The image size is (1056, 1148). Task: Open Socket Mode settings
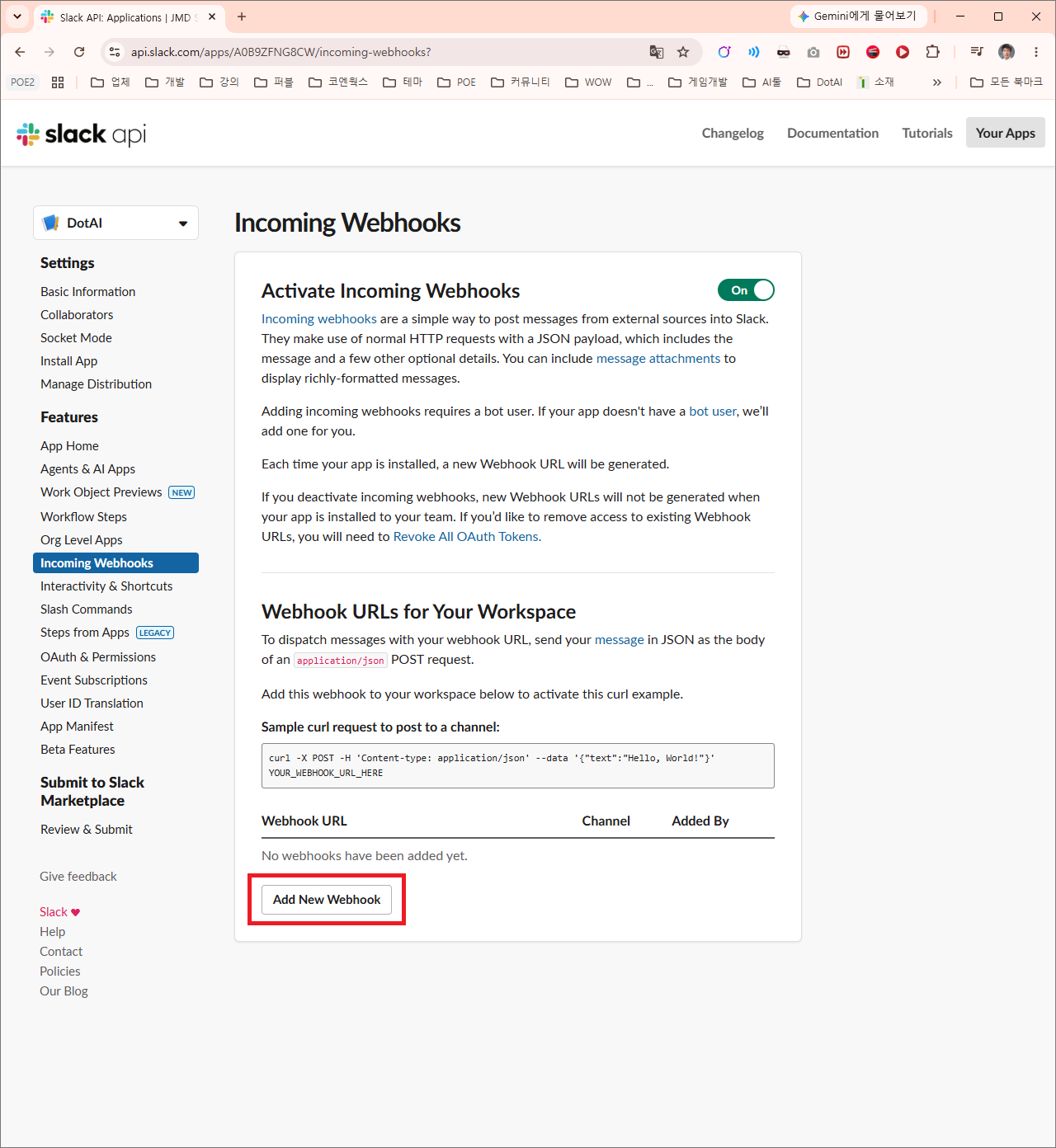coord(76,338)
